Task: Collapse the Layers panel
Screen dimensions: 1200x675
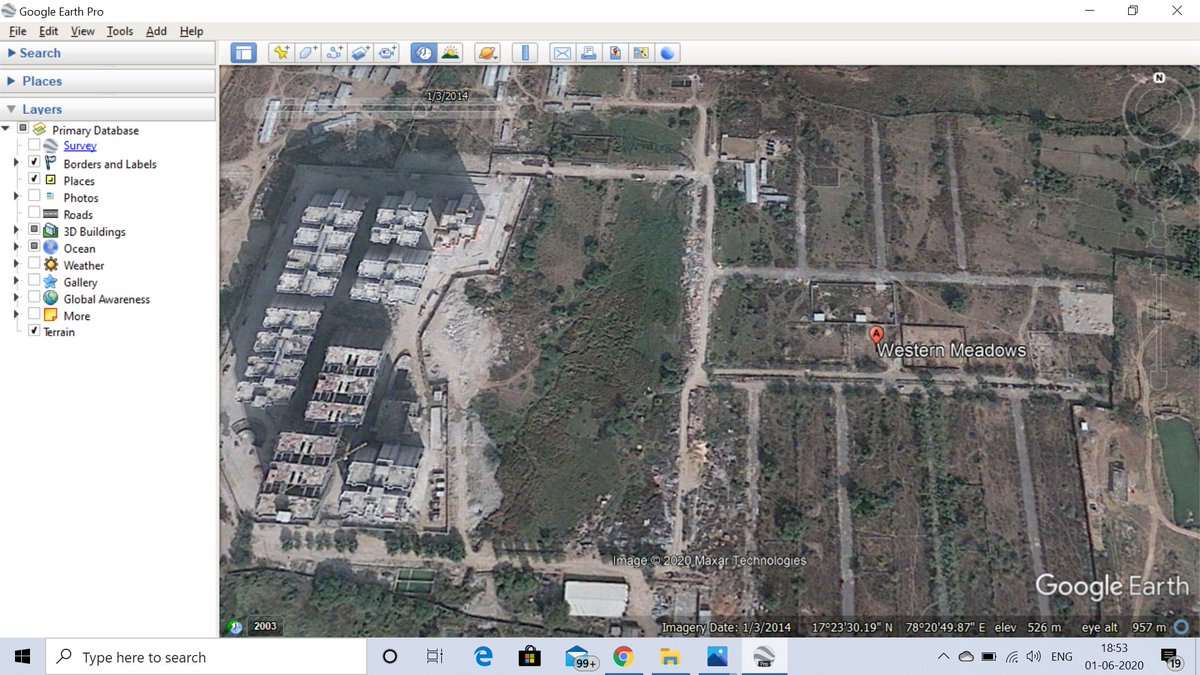Action: pyautogui.click(x=108, y=109)
